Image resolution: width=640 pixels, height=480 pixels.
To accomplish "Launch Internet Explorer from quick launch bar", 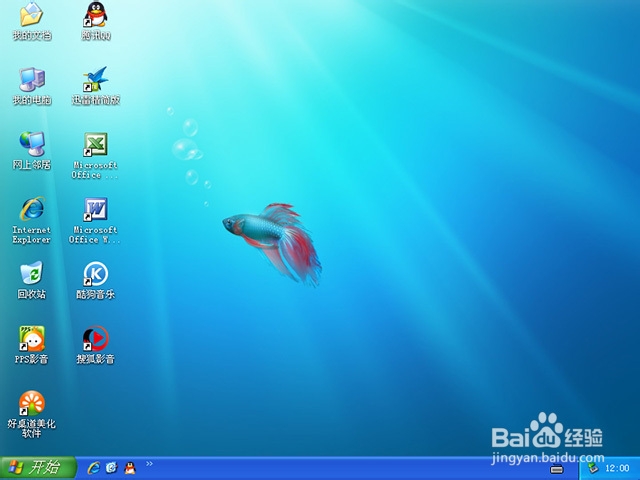I will 94,468.
